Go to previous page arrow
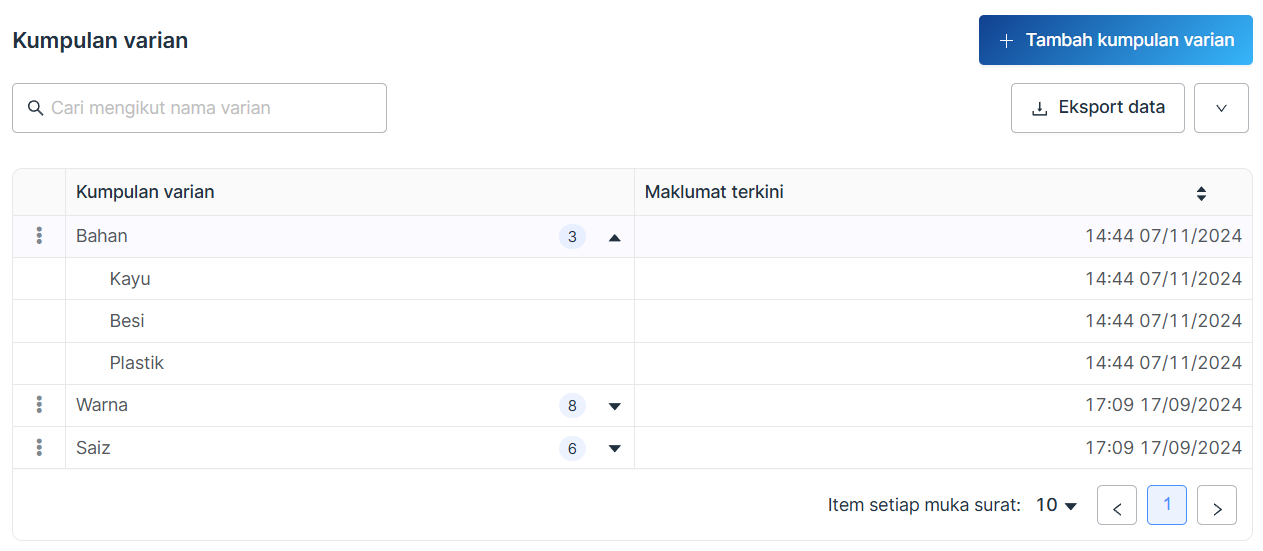Image resolution: width=1263 pixels, height=551 pixels. [1116, 506]
